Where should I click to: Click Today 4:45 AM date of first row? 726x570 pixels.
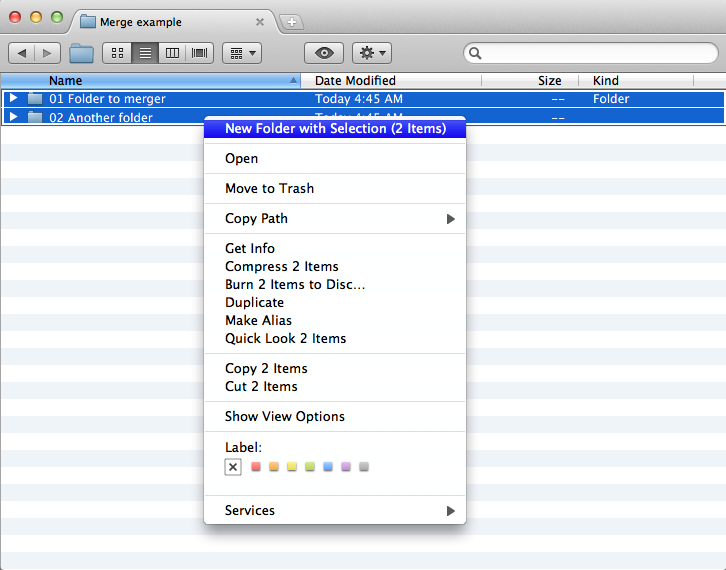pyautogui.click(x=359, y=99)
